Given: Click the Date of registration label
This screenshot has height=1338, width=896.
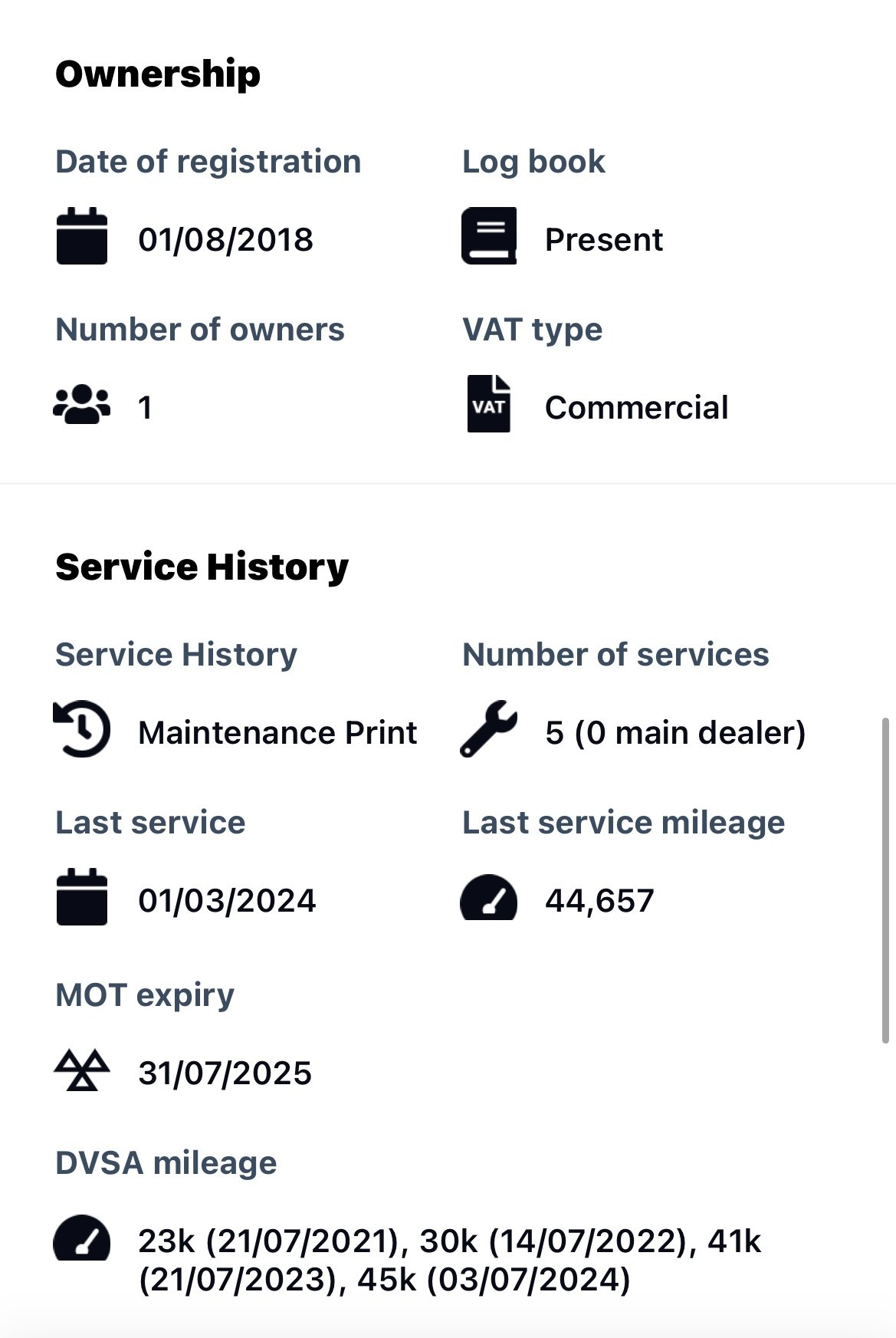Looking at the screenshot, I should click(208, 162).
